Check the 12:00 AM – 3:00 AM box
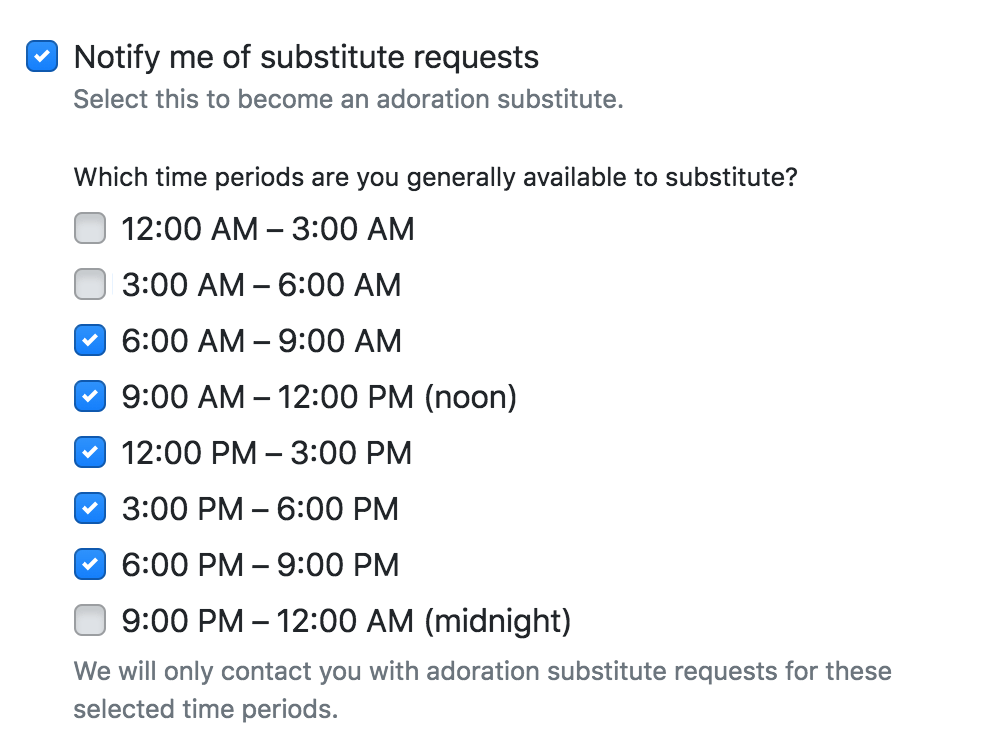This screenshot has width=982, height=756. [x=90, y=230]
